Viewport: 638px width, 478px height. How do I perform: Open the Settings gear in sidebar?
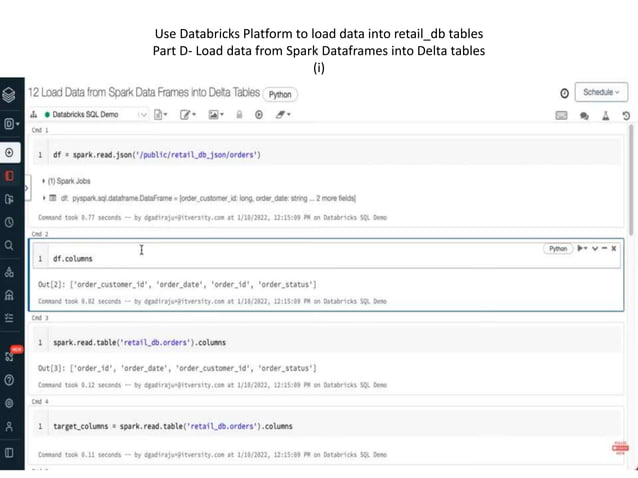(9, 403)
